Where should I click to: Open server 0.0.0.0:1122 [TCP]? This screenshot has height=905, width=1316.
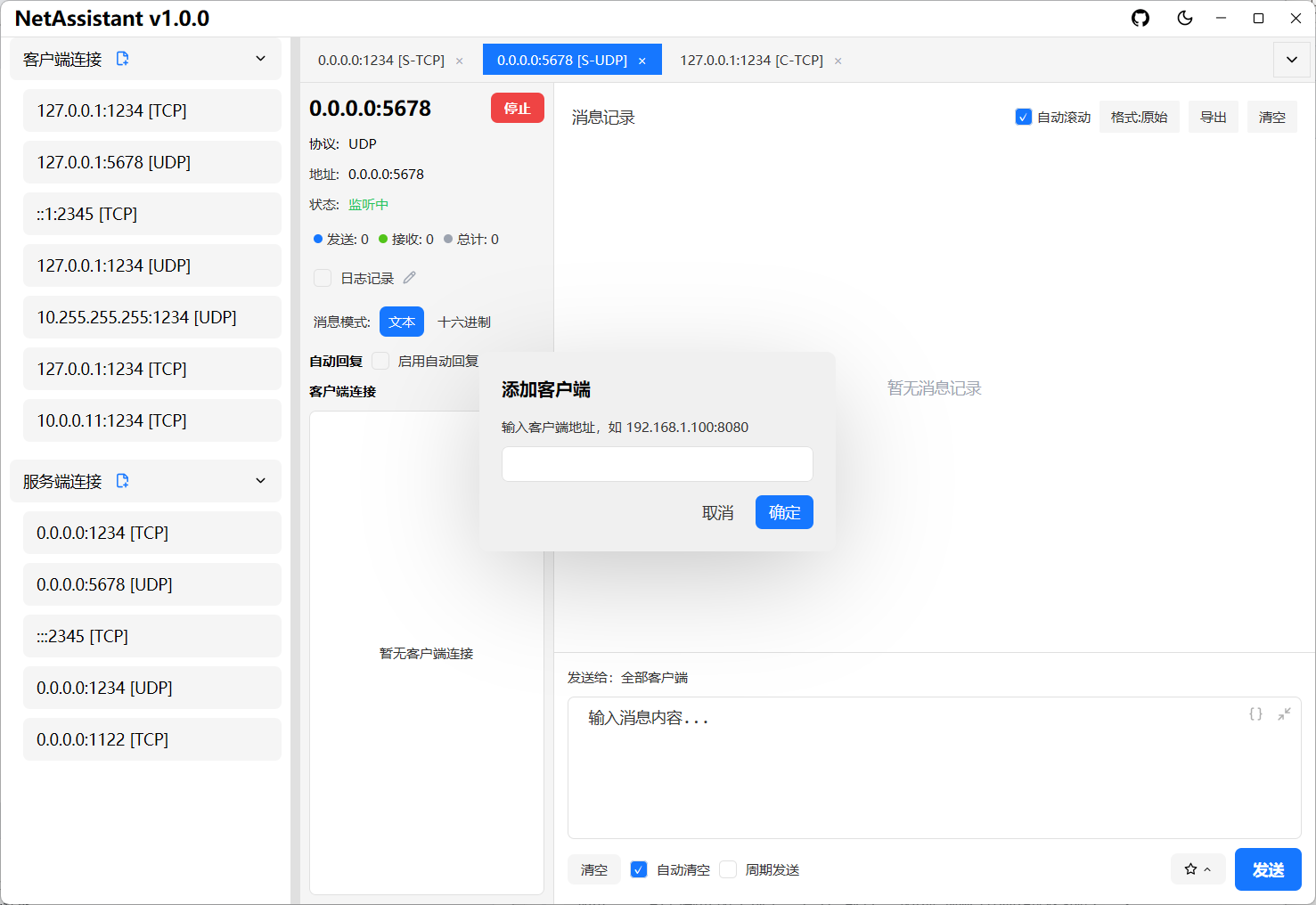(x=152, y=739)
